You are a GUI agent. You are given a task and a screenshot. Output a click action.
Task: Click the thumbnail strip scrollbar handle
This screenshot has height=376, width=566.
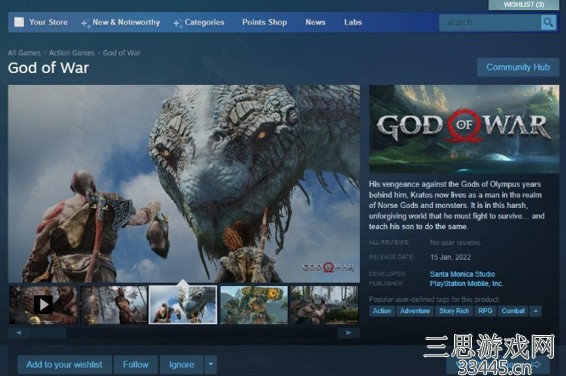(49, 333)
